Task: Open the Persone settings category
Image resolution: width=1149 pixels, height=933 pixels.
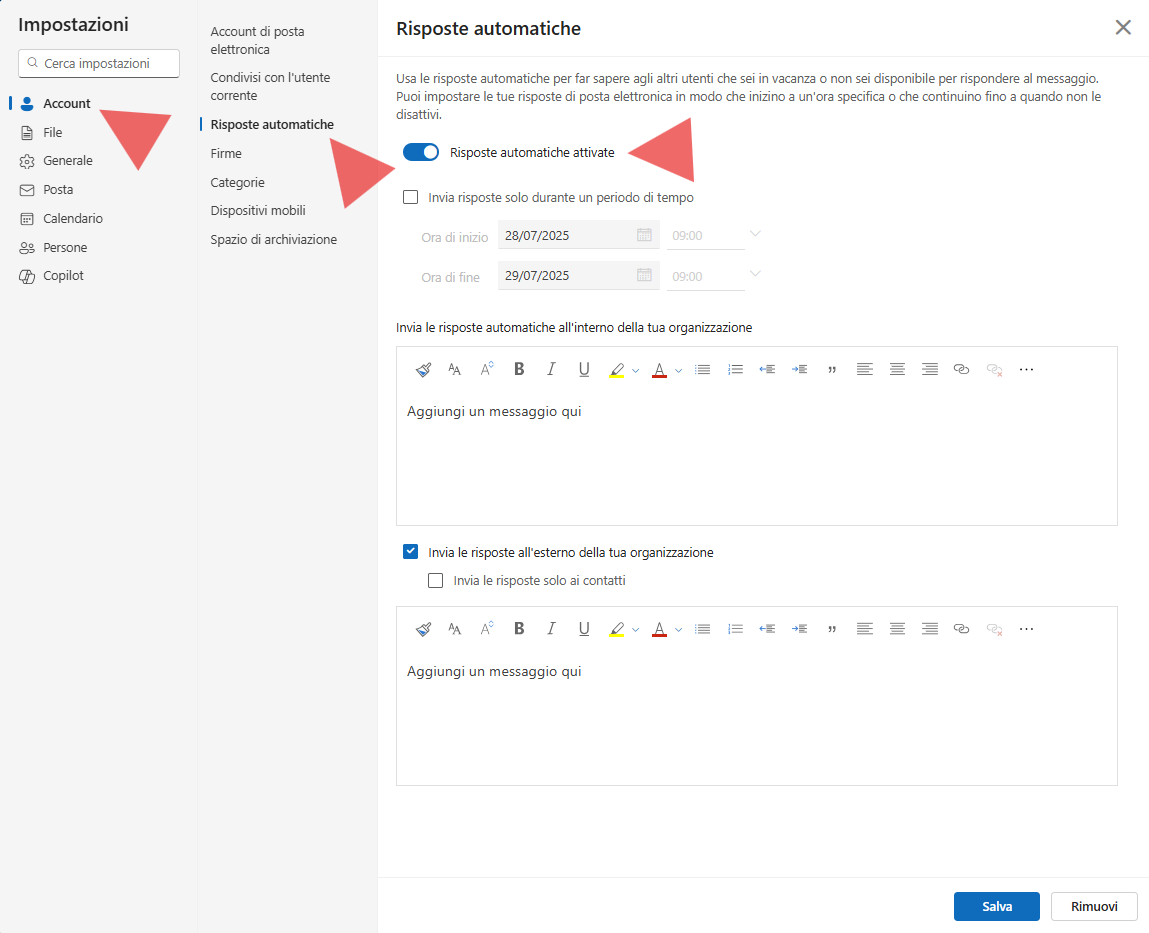Action: coord(53,248)
